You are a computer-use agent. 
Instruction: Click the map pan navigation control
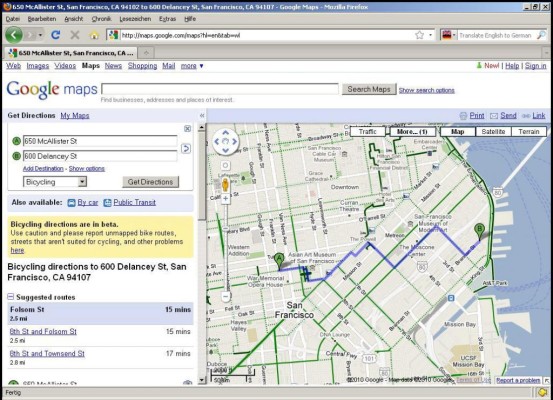[225, 142]
